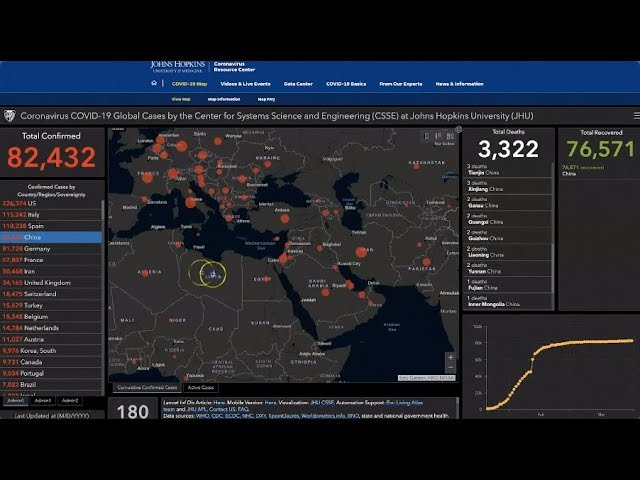Open From Our Experts section
The height and width of the screenshot is (480, 640).
400,84
